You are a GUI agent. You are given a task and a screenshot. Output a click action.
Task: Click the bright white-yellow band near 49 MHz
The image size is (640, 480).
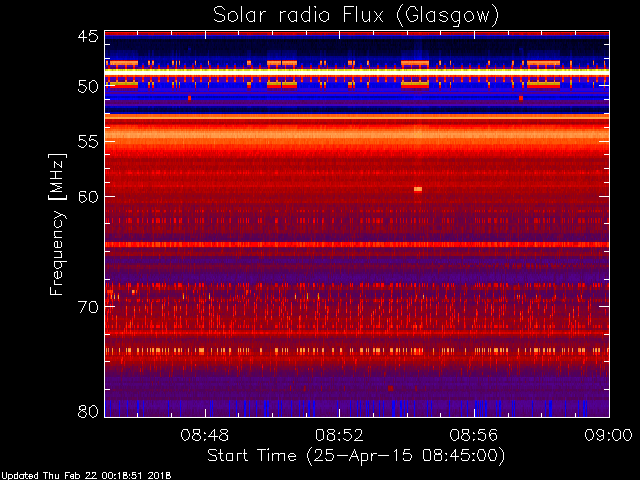(x=357, y=71)
